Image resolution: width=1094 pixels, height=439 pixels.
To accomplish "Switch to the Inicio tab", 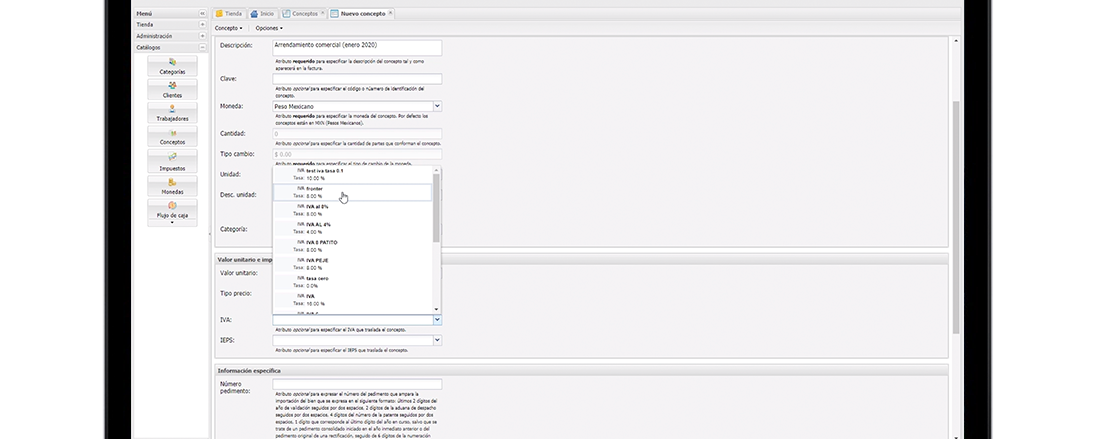I will click(x=262, y=14).
